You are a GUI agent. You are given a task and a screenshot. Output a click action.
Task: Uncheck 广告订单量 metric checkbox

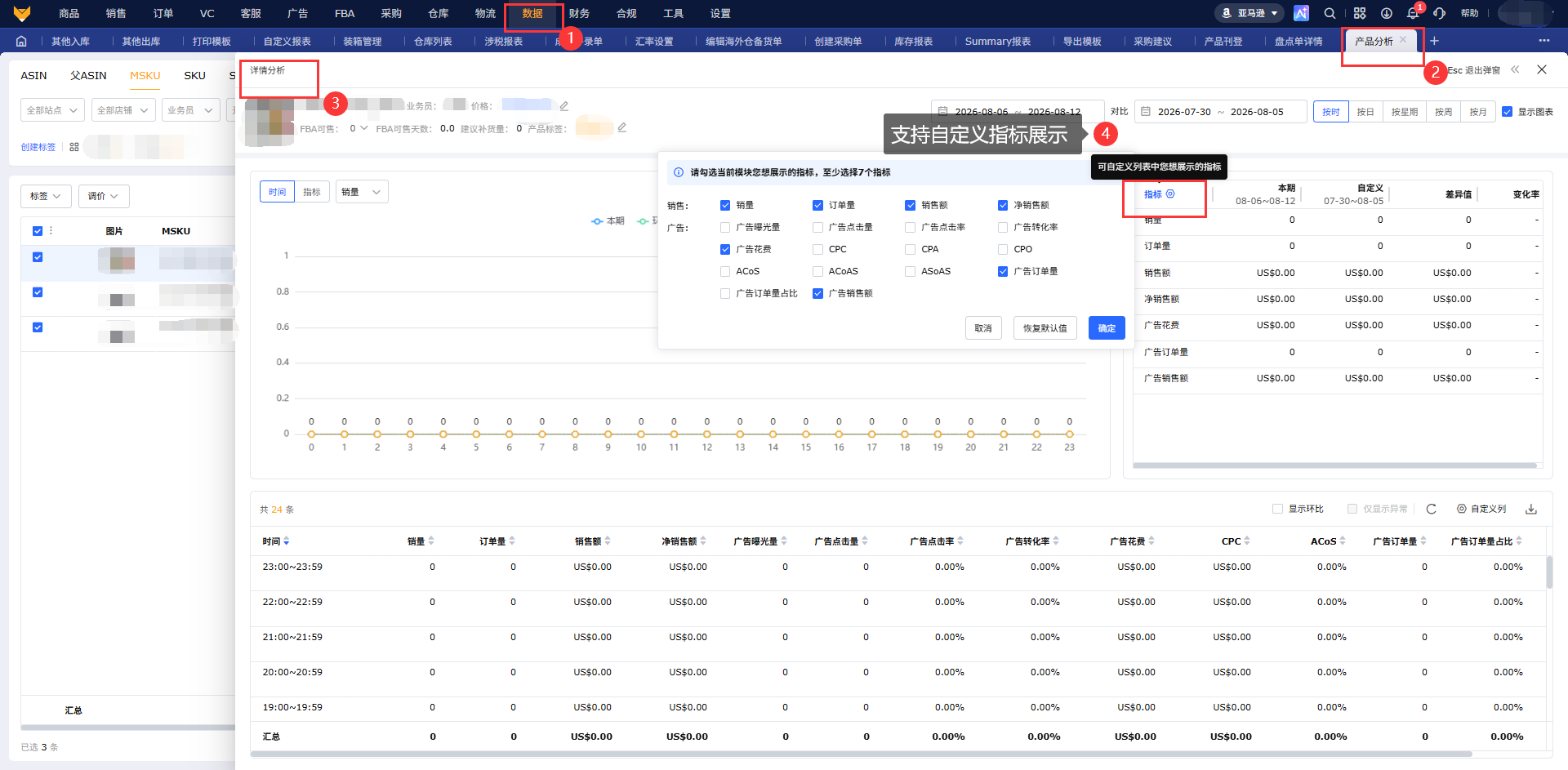[x=1003, y=271]
